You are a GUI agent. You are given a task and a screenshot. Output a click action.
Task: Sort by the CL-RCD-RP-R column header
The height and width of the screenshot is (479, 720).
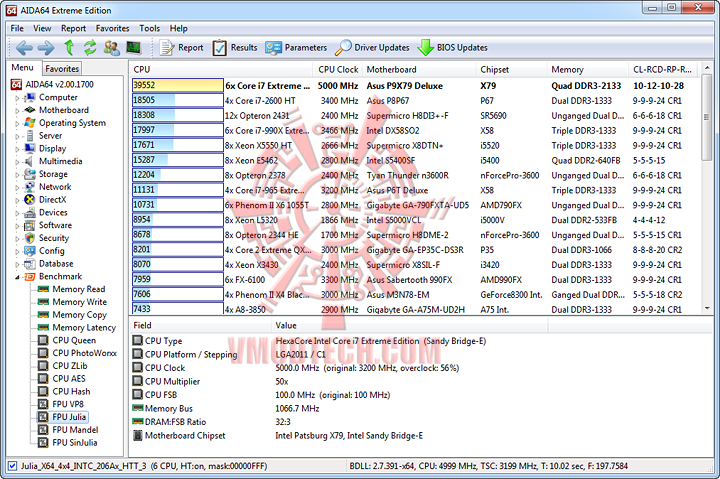662,69
